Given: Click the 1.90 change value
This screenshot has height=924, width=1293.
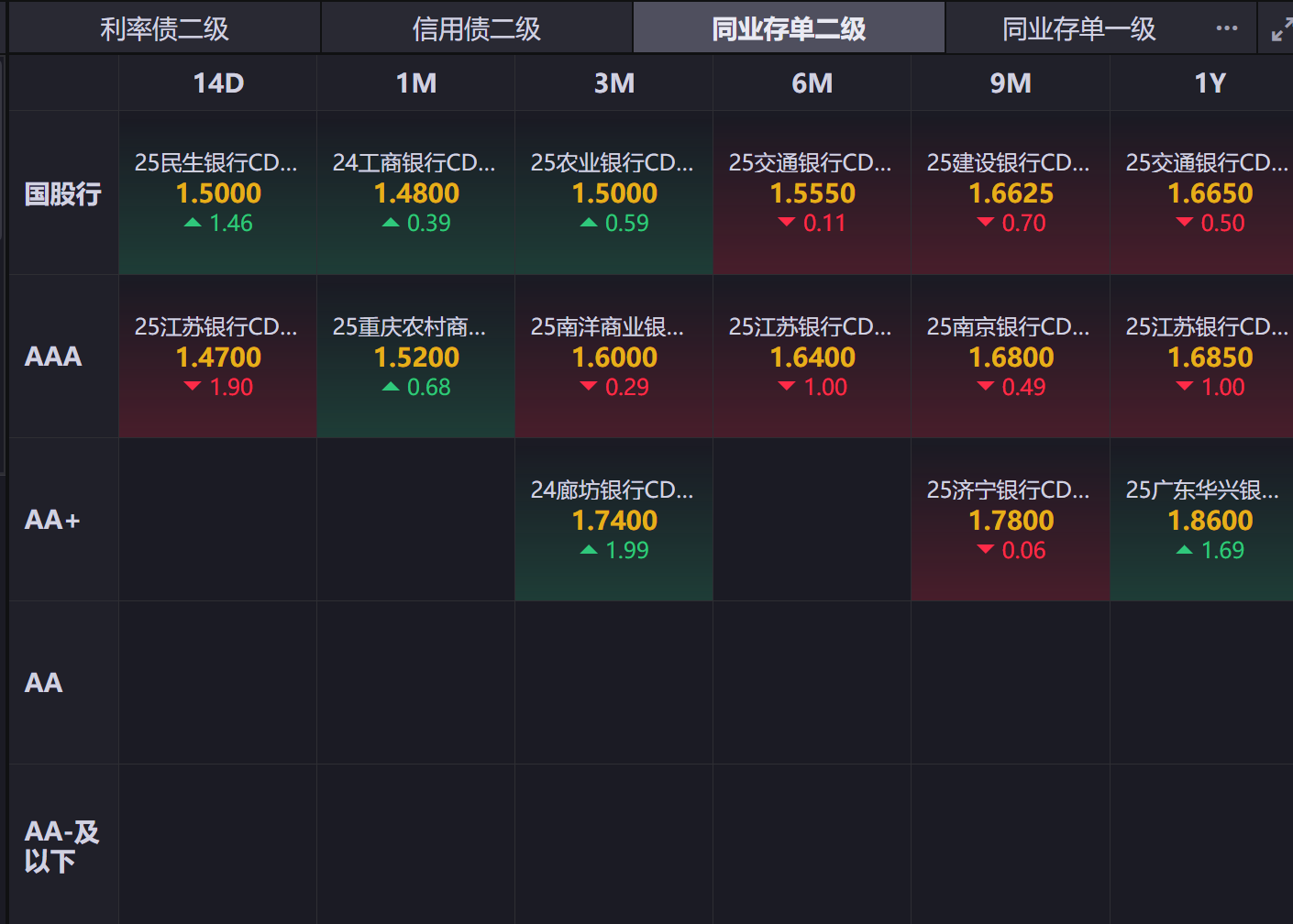Looking at the screenshot, I should coord(231,387).
